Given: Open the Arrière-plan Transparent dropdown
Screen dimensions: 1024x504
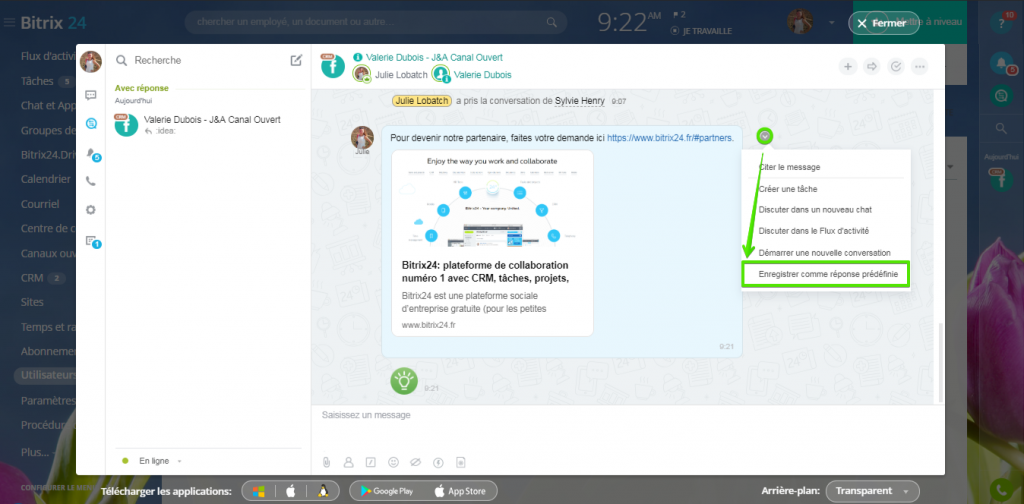Looking at the screenshot, I should click(x=872, y=491).
